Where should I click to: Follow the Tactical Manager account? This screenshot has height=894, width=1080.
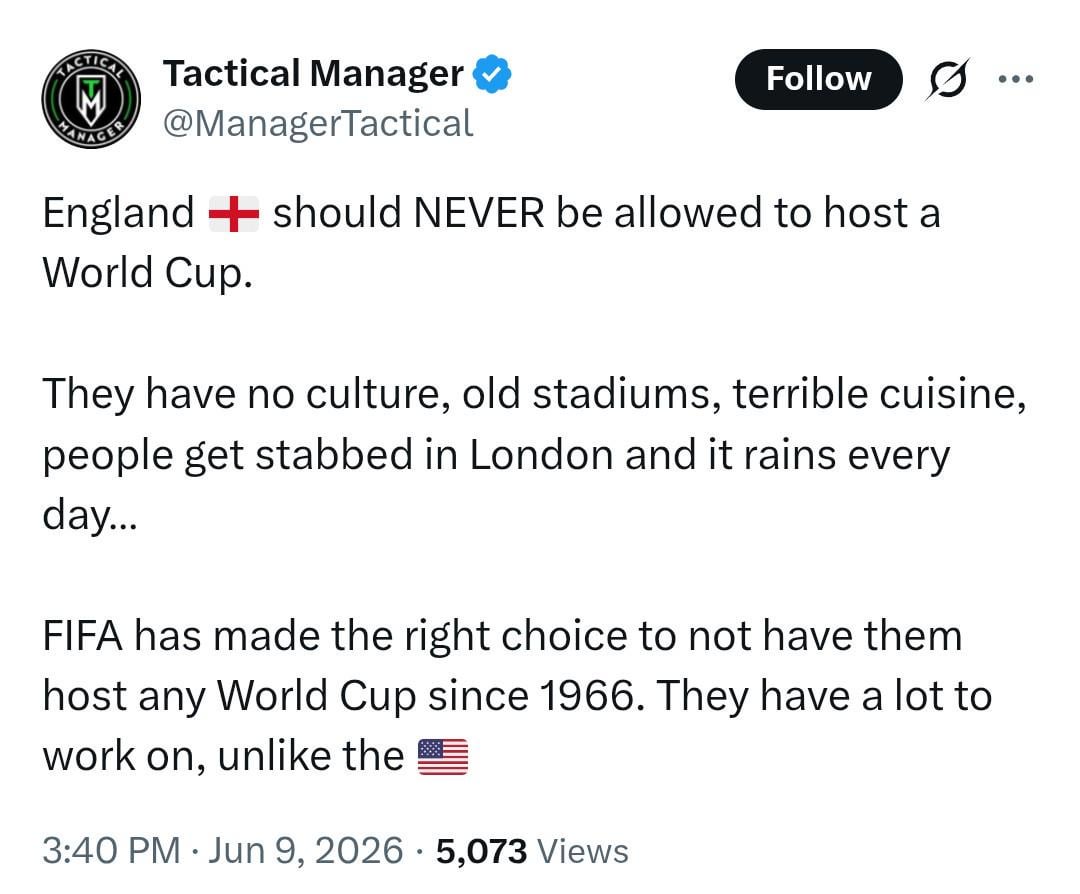(818, 79)
